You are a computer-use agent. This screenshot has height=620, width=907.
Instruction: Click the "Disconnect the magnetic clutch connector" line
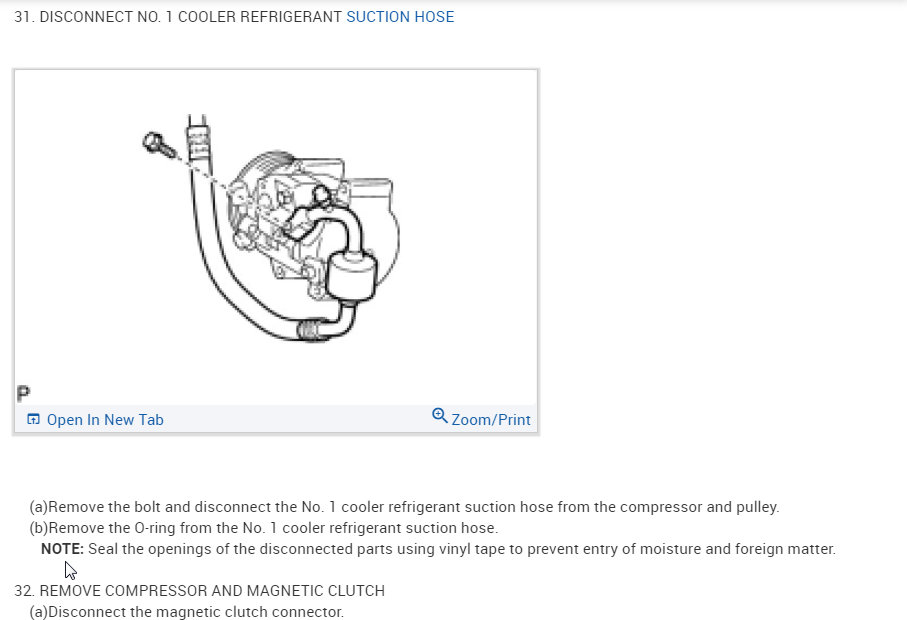coord(186,612)
